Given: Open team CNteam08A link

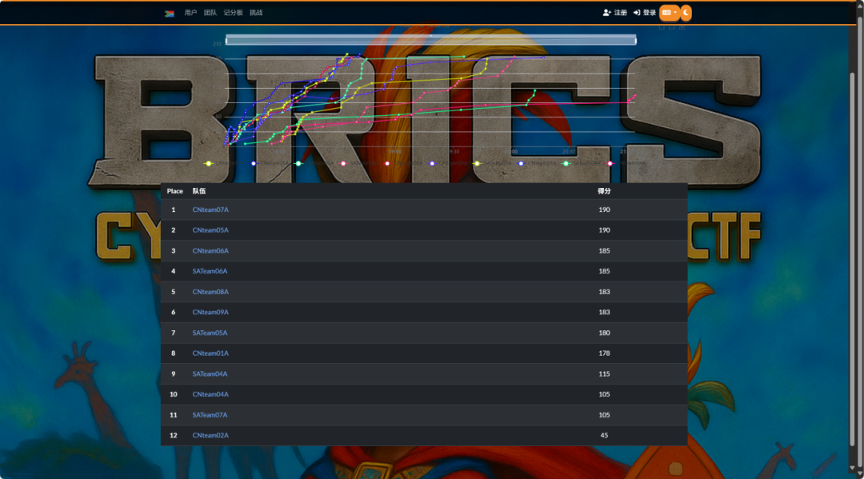Looking at the screenshot, I should pyautogui.click(x=210, y=292).
